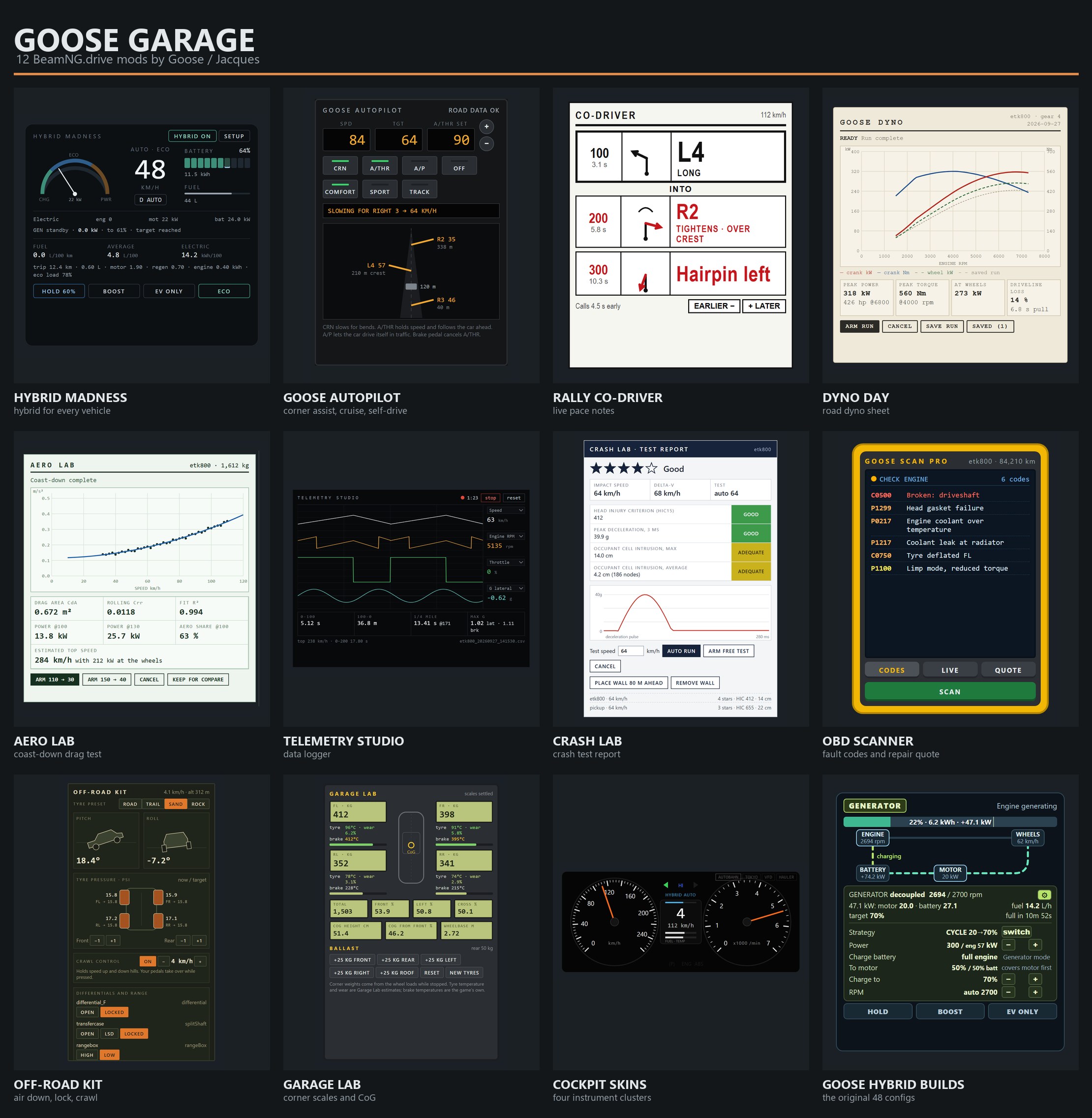The width and height of the screenshot is (1092, 1118).
Task: Enable A/P self-drive mode
Action: 419,166
